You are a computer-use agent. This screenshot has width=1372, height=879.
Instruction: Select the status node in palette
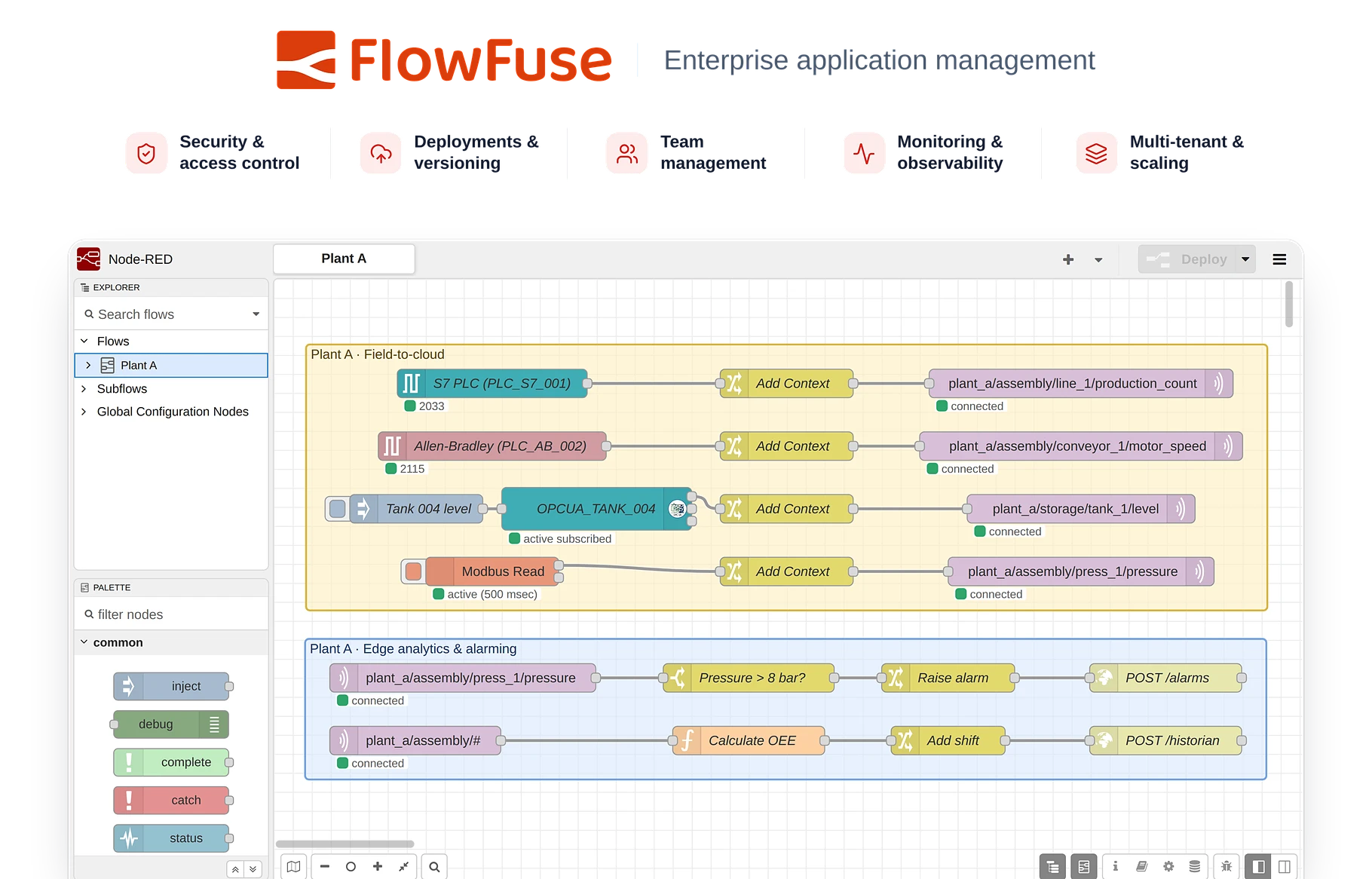point(172,838)
